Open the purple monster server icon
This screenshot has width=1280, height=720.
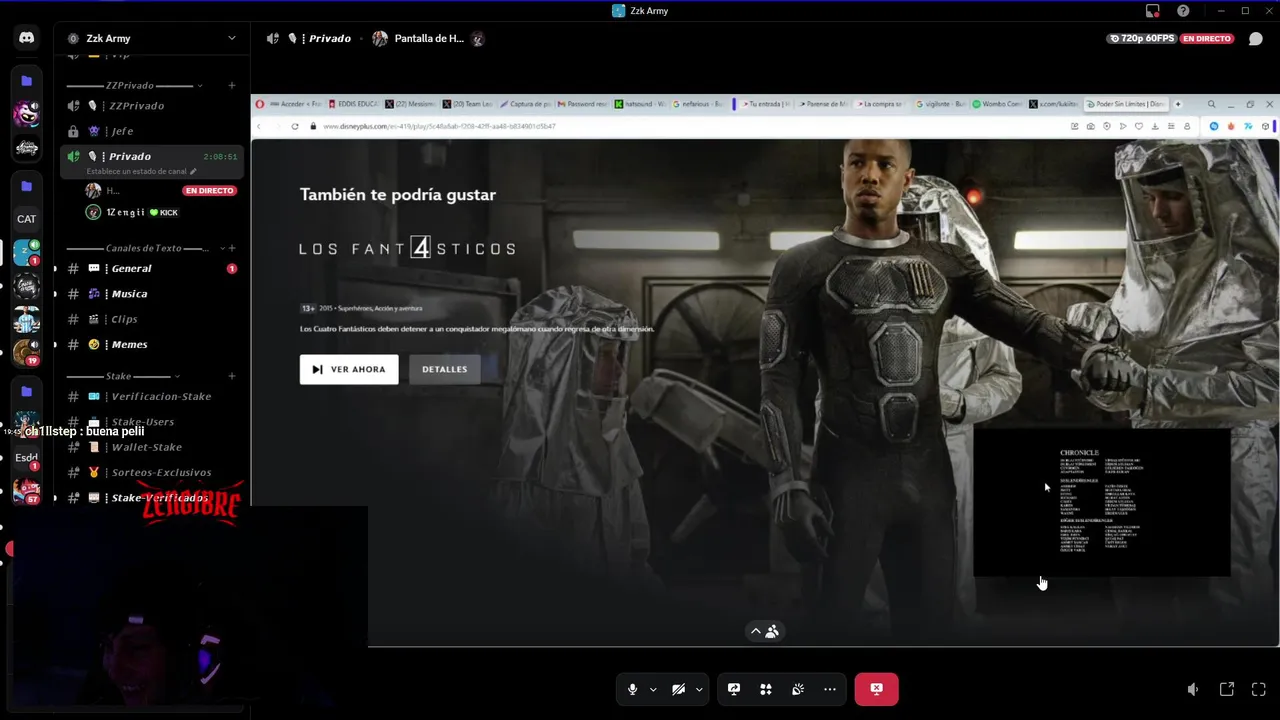tap(27, 113)
